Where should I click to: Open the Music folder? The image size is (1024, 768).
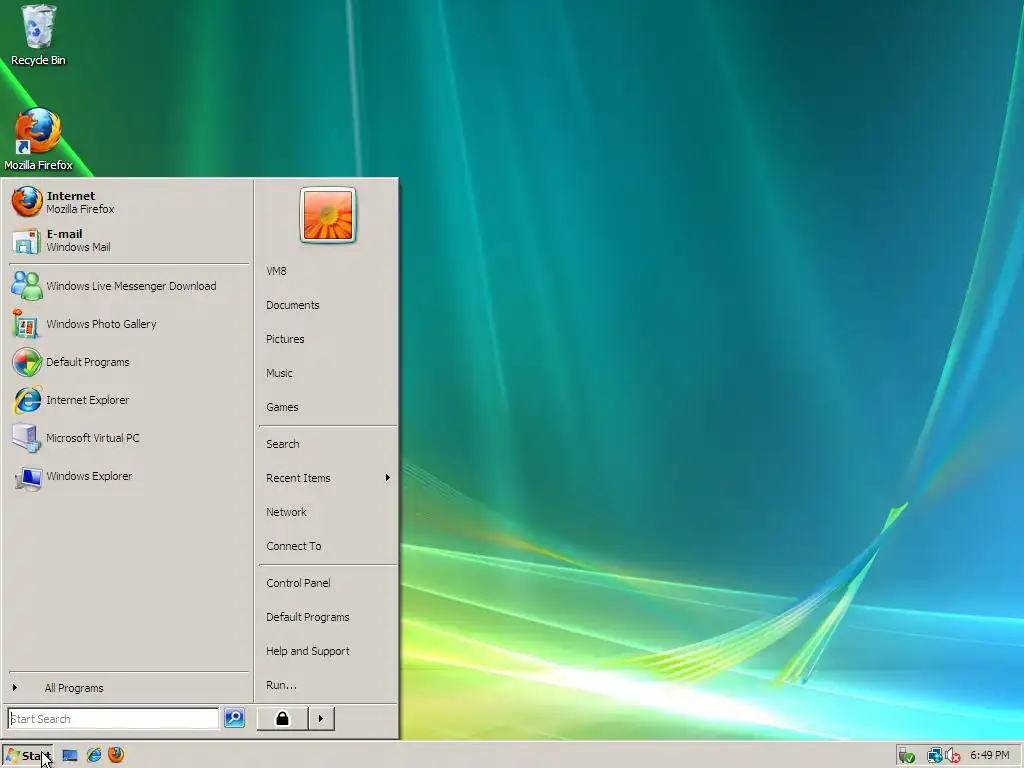pyautogui.click(x=328, y=373)
